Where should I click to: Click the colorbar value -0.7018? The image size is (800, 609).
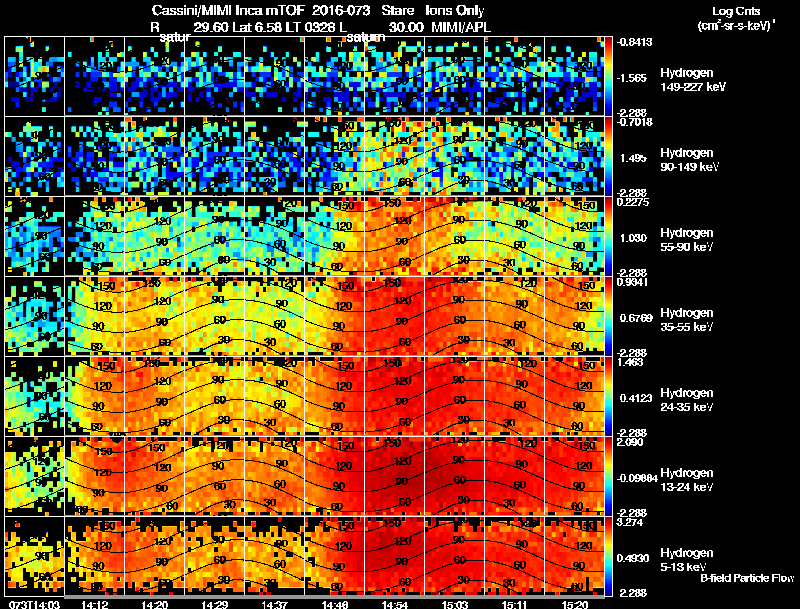635,122
